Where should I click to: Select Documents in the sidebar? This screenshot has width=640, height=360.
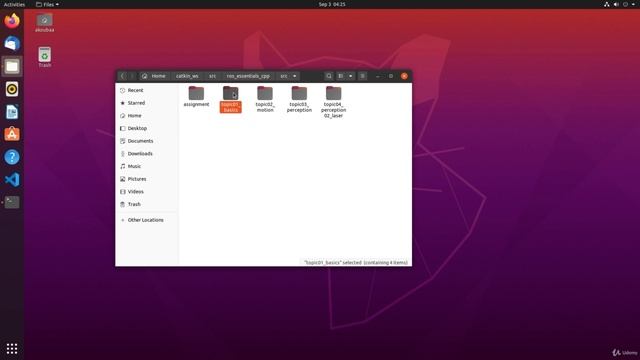tap(147, 141)
